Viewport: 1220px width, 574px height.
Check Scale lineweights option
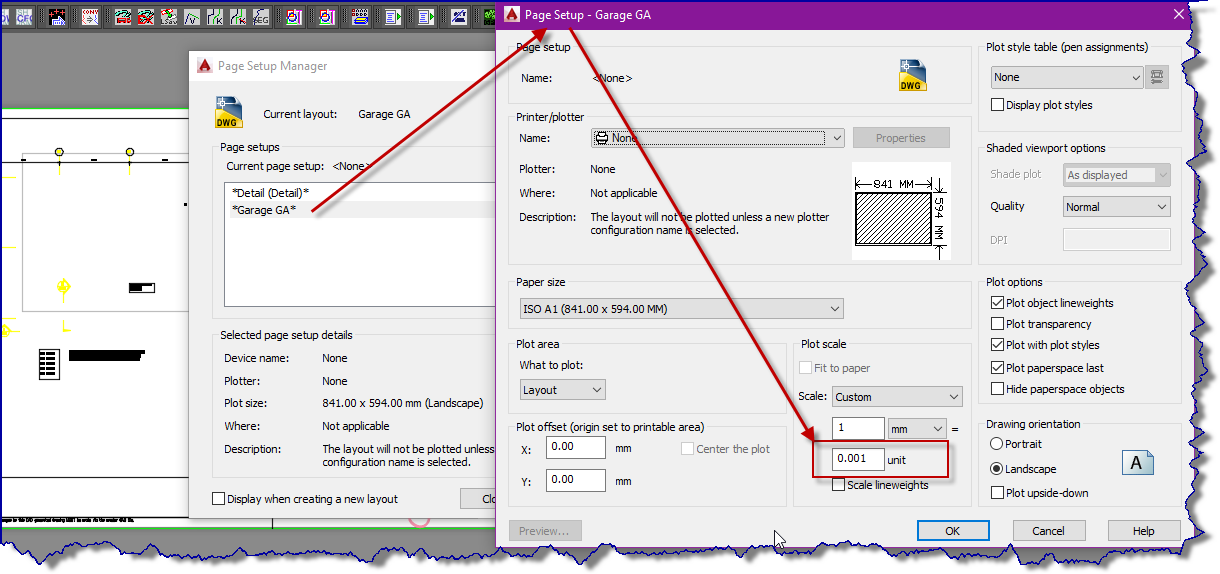(x=839, y=485)
